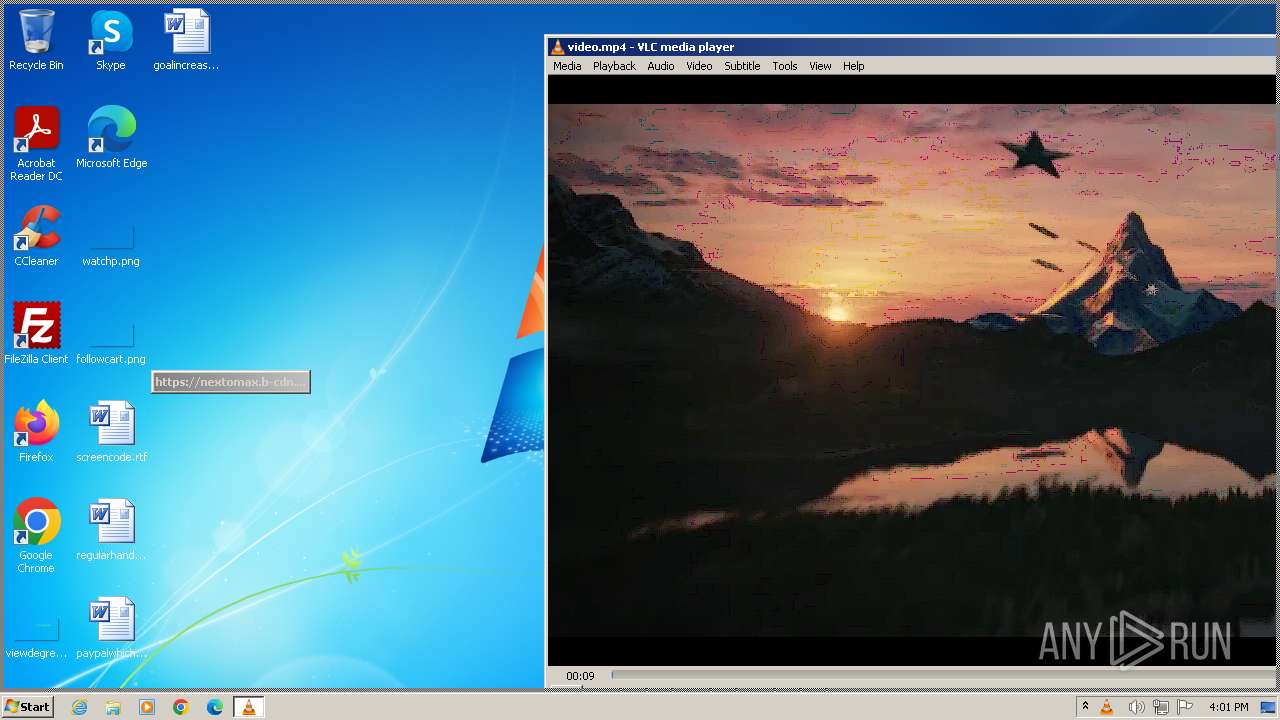Select the Firefox desktop shortcut
1280x720 pixels.
pos(36,432)
